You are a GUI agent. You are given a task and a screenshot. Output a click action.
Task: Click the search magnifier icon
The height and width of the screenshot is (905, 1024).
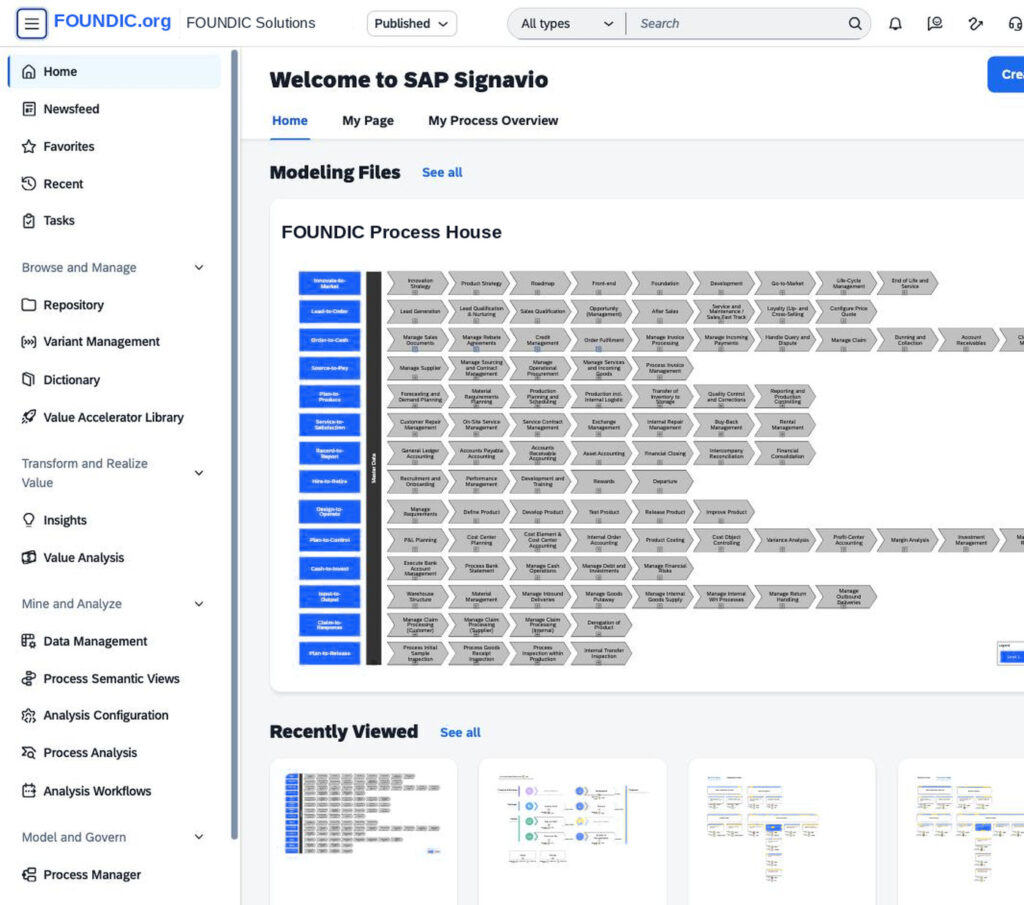pyautogui.click(x=855, y=24)
